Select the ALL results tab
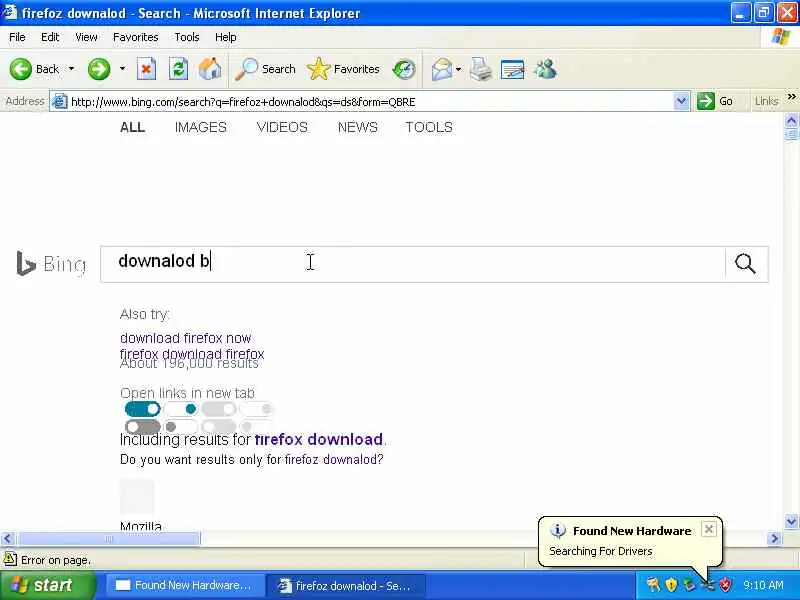This screenshot has height=600, width=800. (x=133, y=127)
